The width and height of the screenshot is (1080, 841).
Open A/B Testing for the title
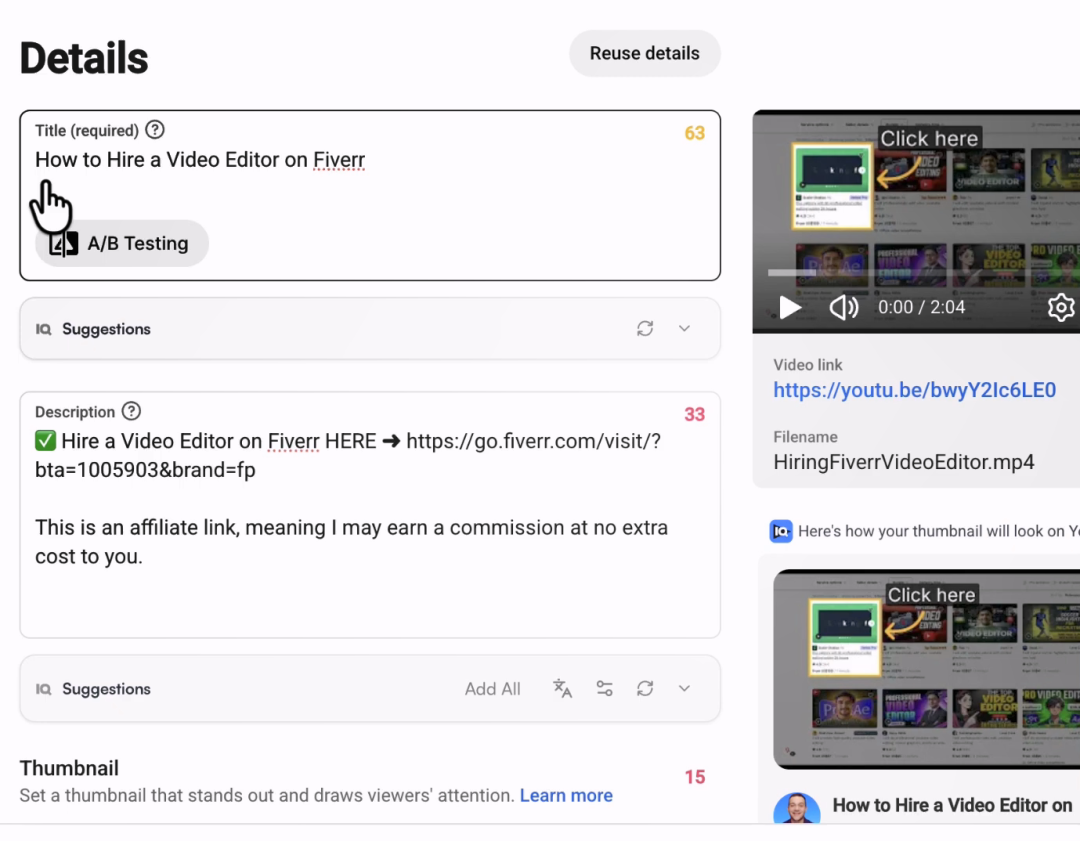pyautogui.click(x=121, y=243)
